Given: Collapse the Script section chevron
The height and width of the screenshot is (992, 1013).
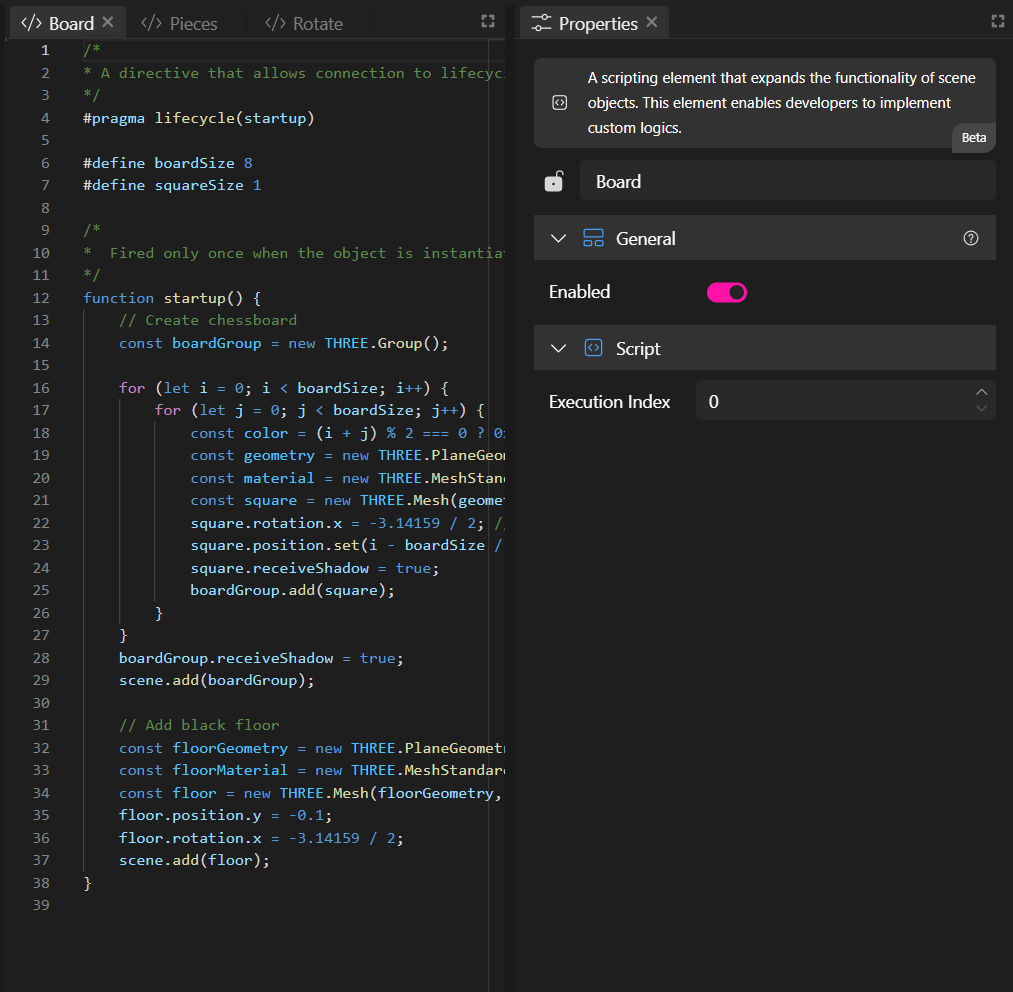Looking at the screenshot, I should (x=559, y=348).
